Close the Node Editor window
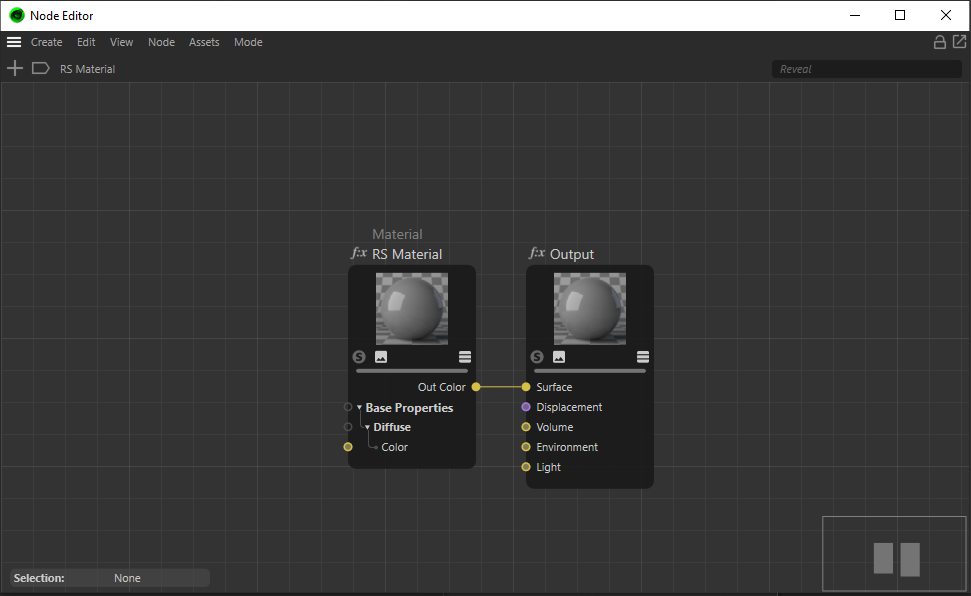 click(946, 15)
